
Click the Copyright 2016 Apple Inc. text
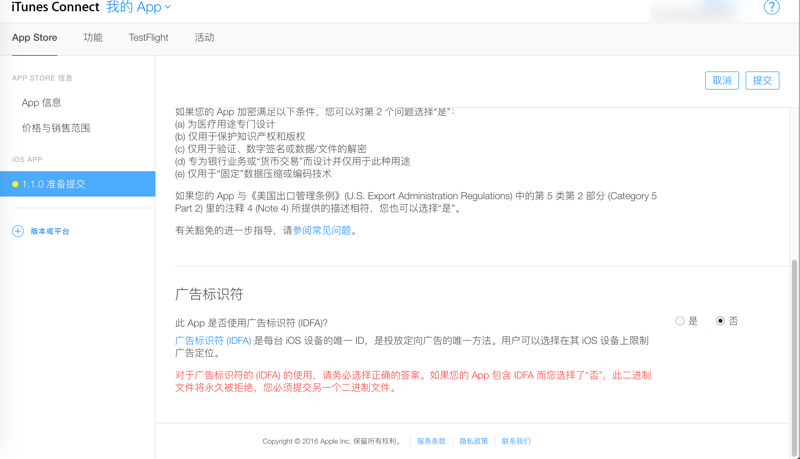pos(331,441)
